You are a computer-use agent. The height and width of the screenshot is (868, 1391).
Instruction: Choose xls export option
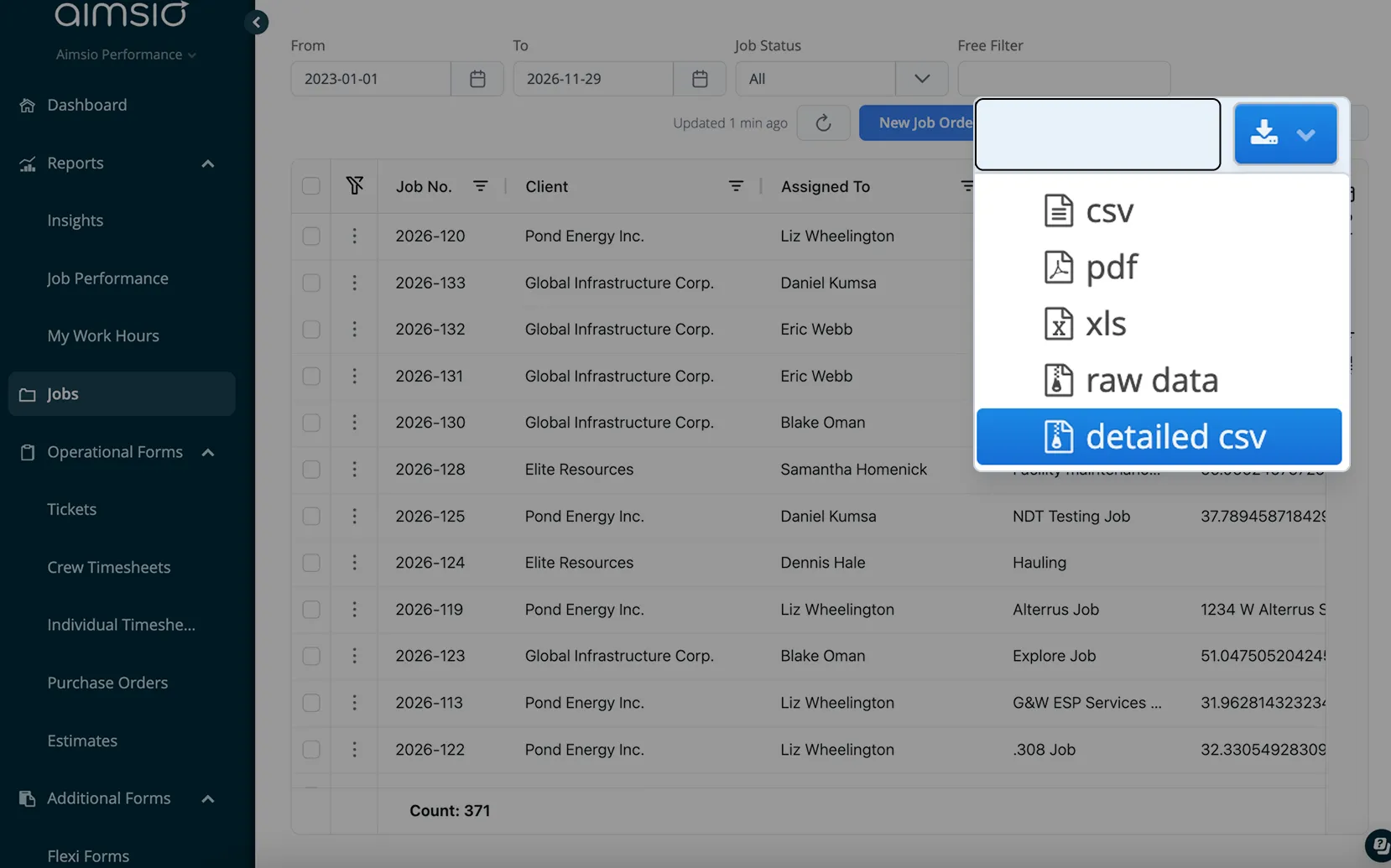pos(1159,324)
